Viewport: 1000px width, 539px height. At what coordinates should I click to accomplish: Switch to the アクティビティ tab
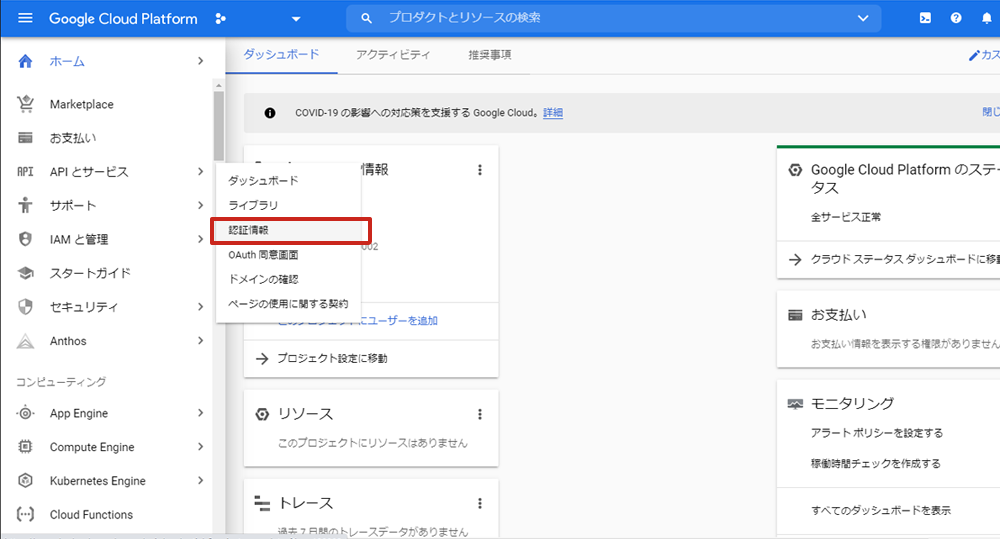[393, 55]
